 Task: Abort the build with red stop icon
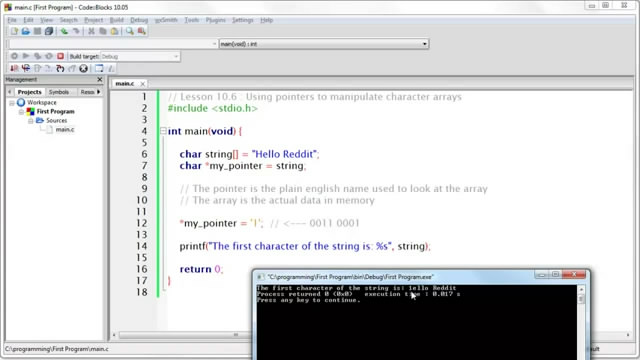[x=60, y=56]
